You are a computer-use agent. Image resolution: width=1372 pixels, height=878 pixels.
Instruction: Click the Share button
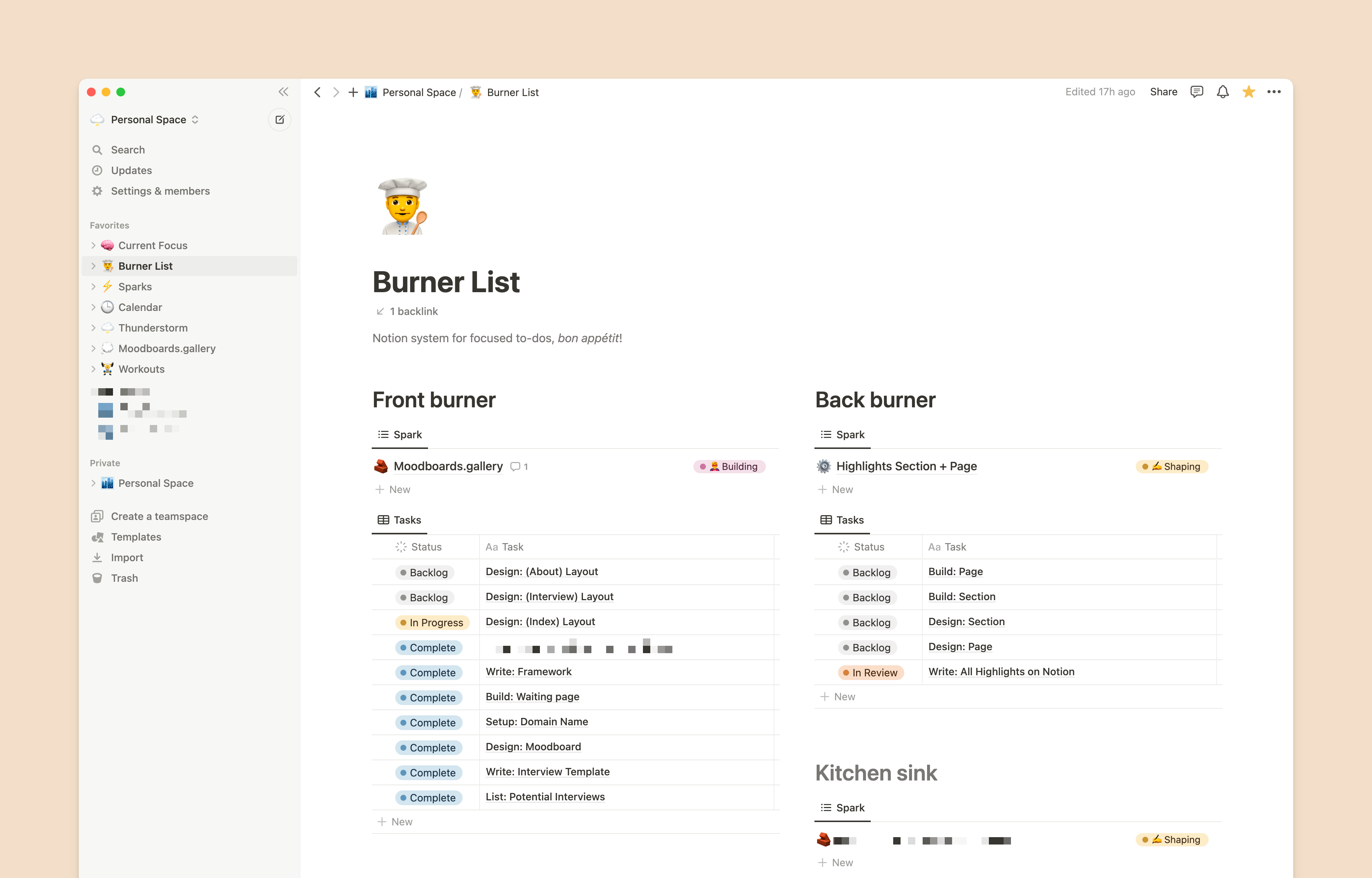[1163, 92]
